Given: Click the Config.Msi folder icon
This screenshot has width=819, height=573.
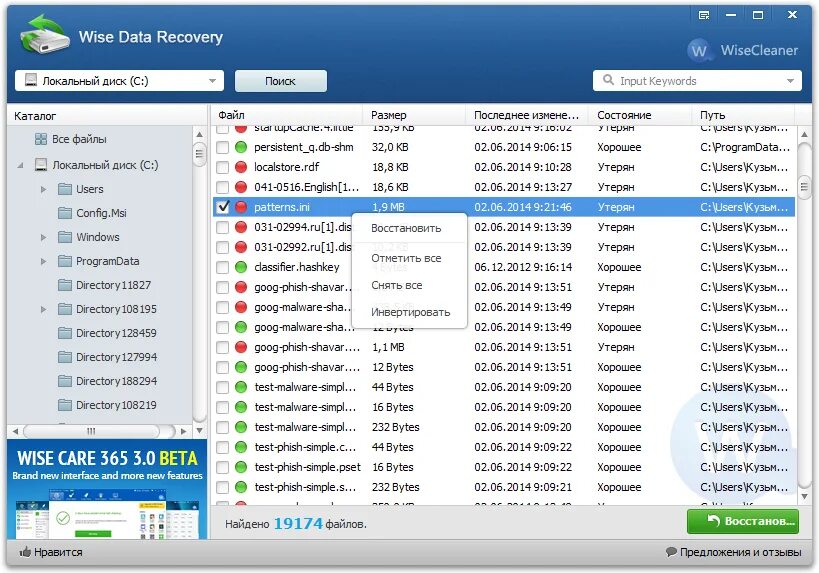Looking at the screenshot, I should click(x=65, y=213).
